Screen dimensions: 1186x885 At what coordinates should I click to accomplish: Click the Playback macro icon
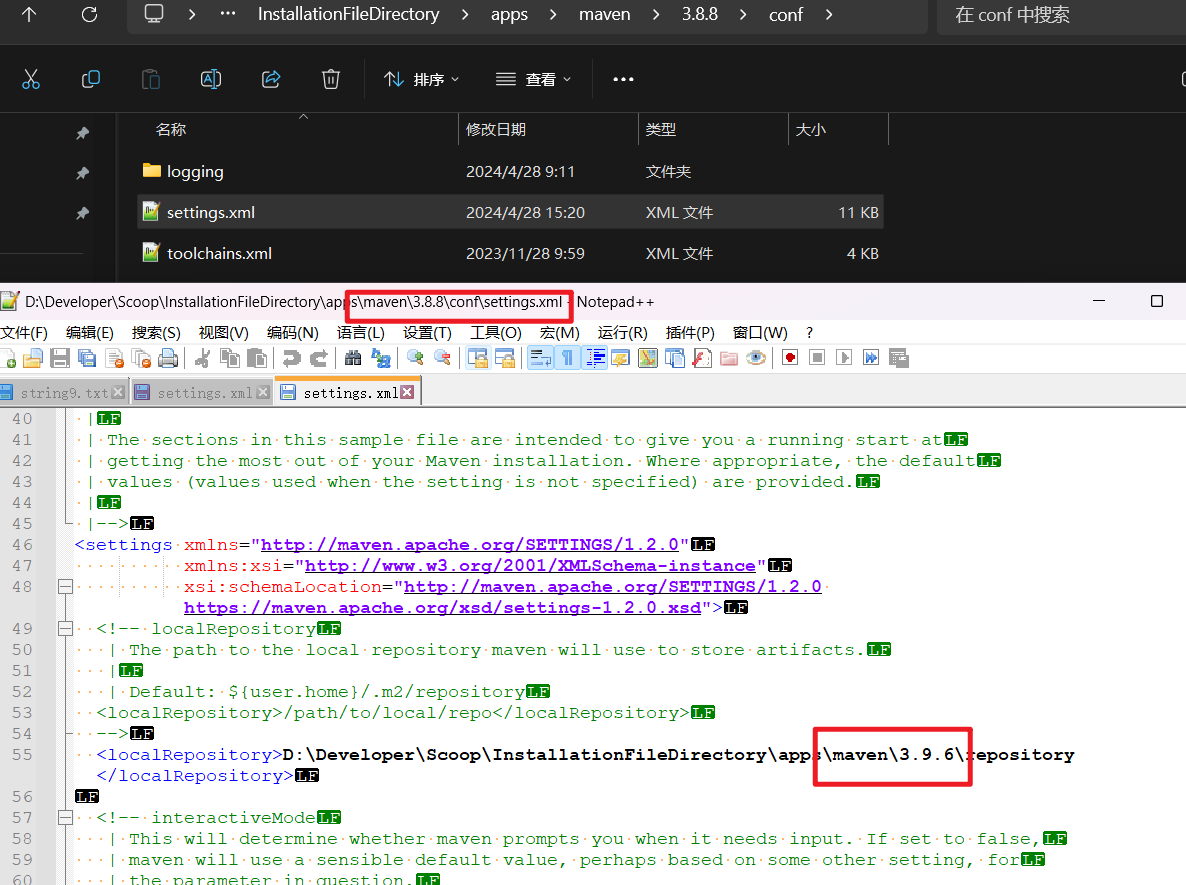point(844,359)
